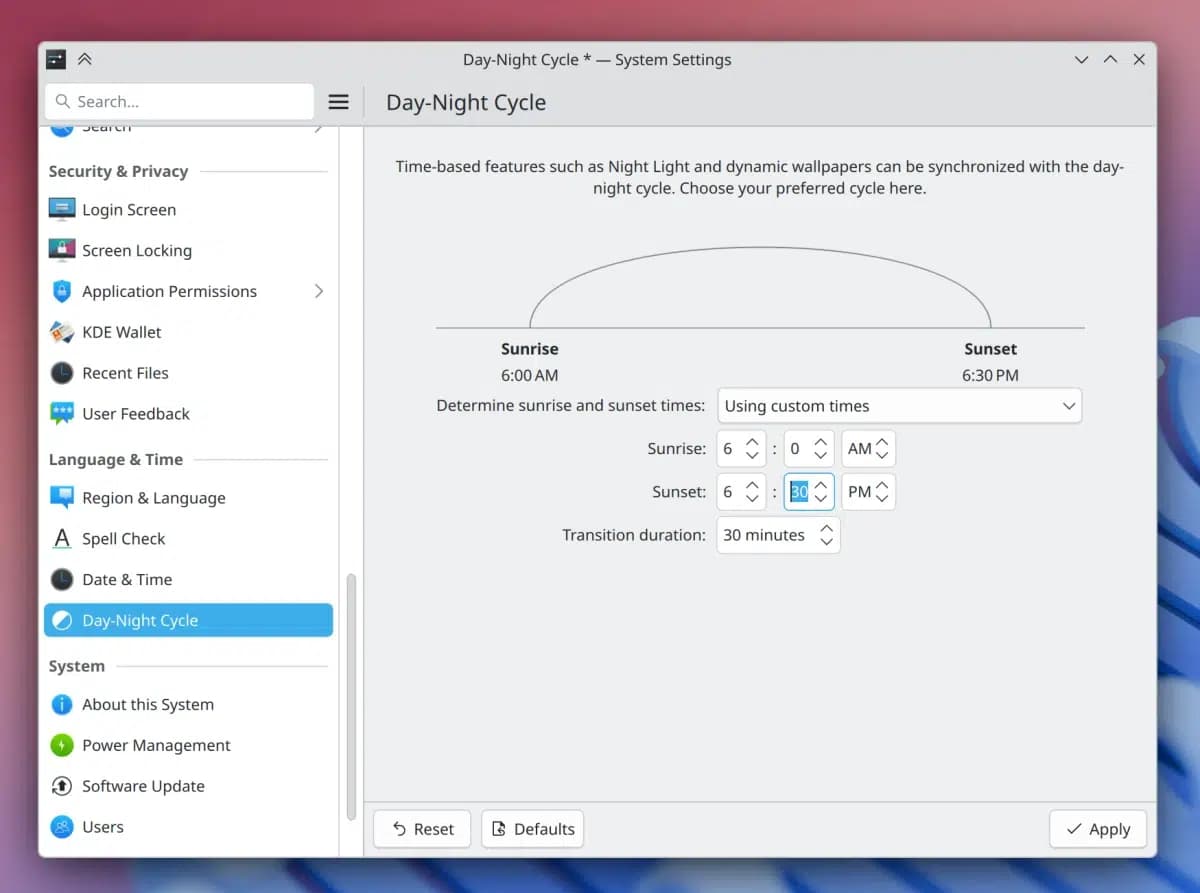The width and height of the screenshot is (1200, 893).
Task: Open User Feedback icon
Action: 62,414
